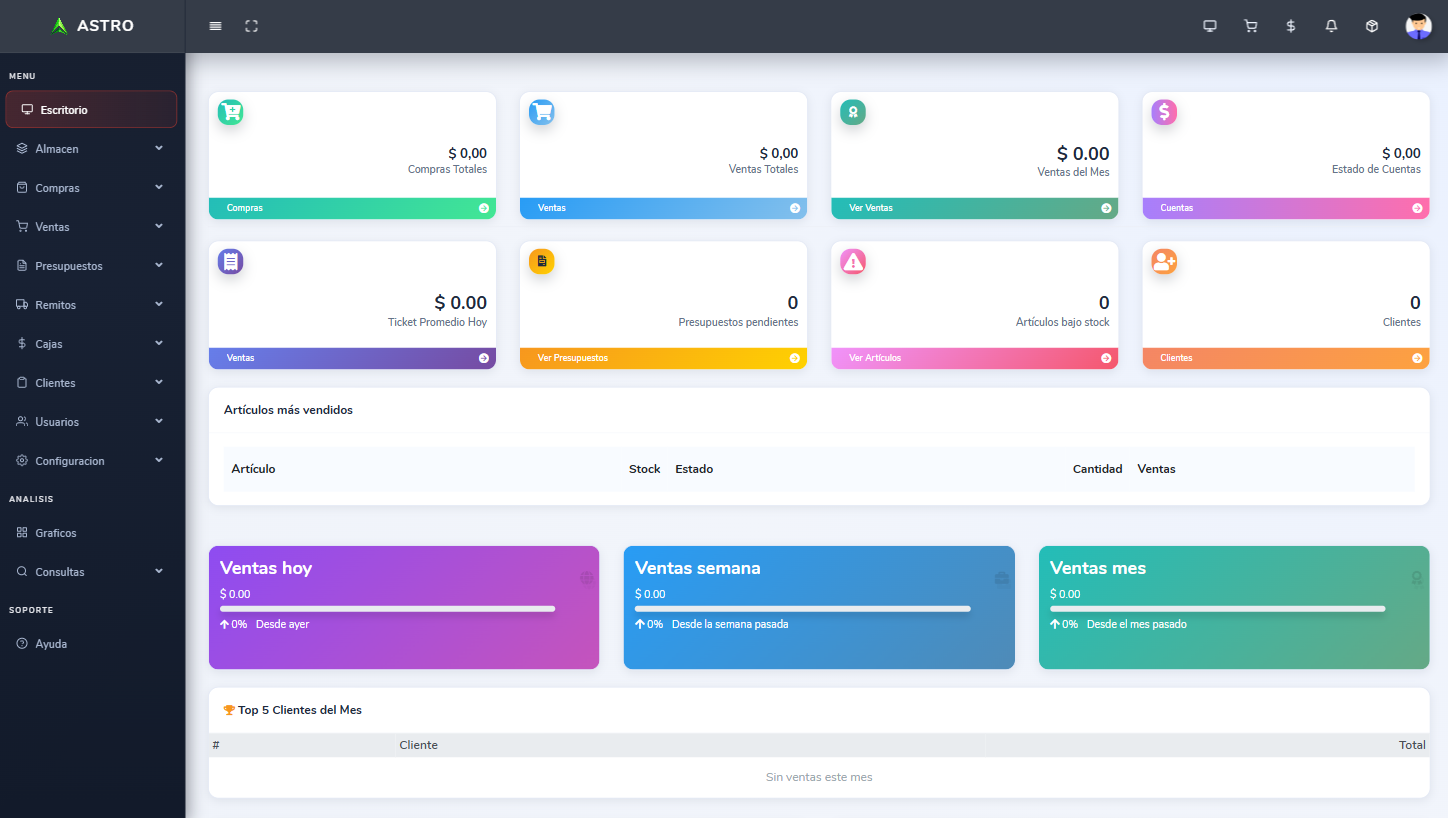
Task: Expand the Almacen sidebar menu
Action: coord(90,149)
